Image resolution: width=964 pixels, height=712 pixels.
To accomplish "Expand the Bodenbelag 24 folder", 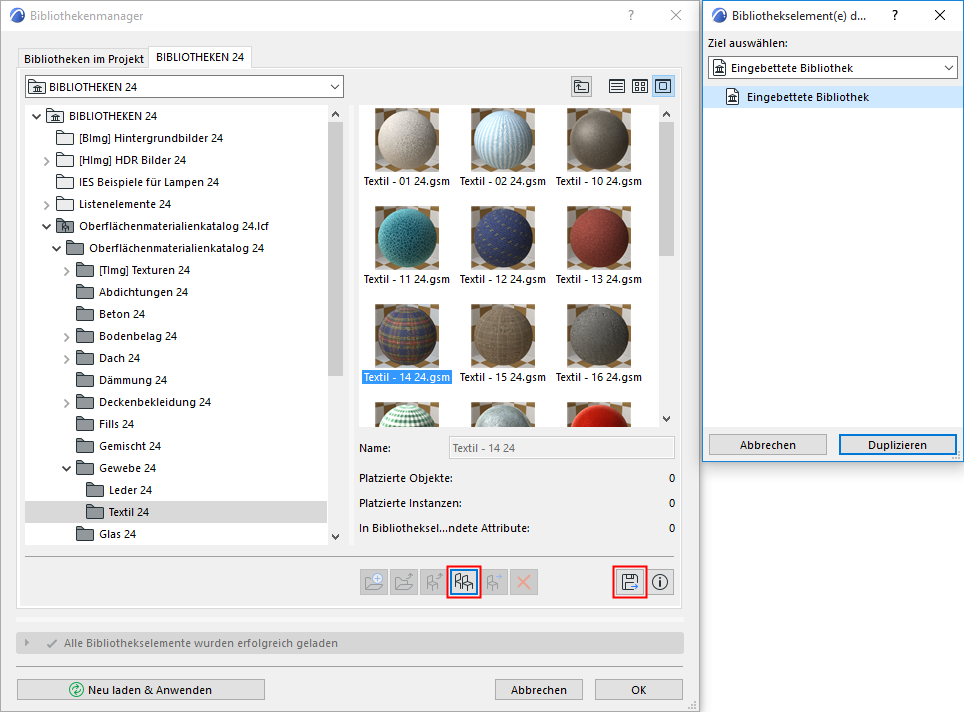I will click(x=66, y=337).
